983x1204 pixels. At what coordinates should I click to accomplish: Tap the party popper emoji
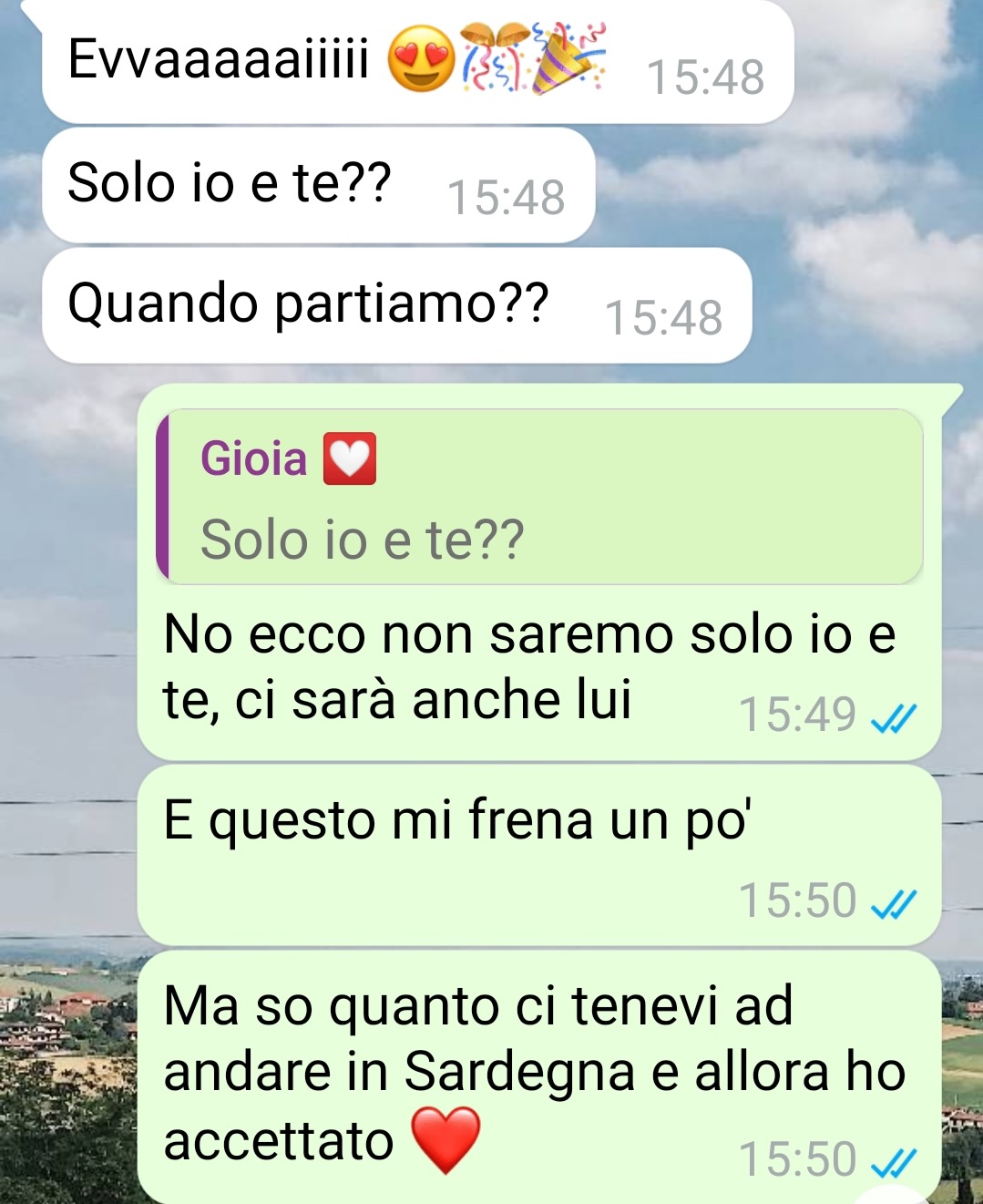pos(568,58)
